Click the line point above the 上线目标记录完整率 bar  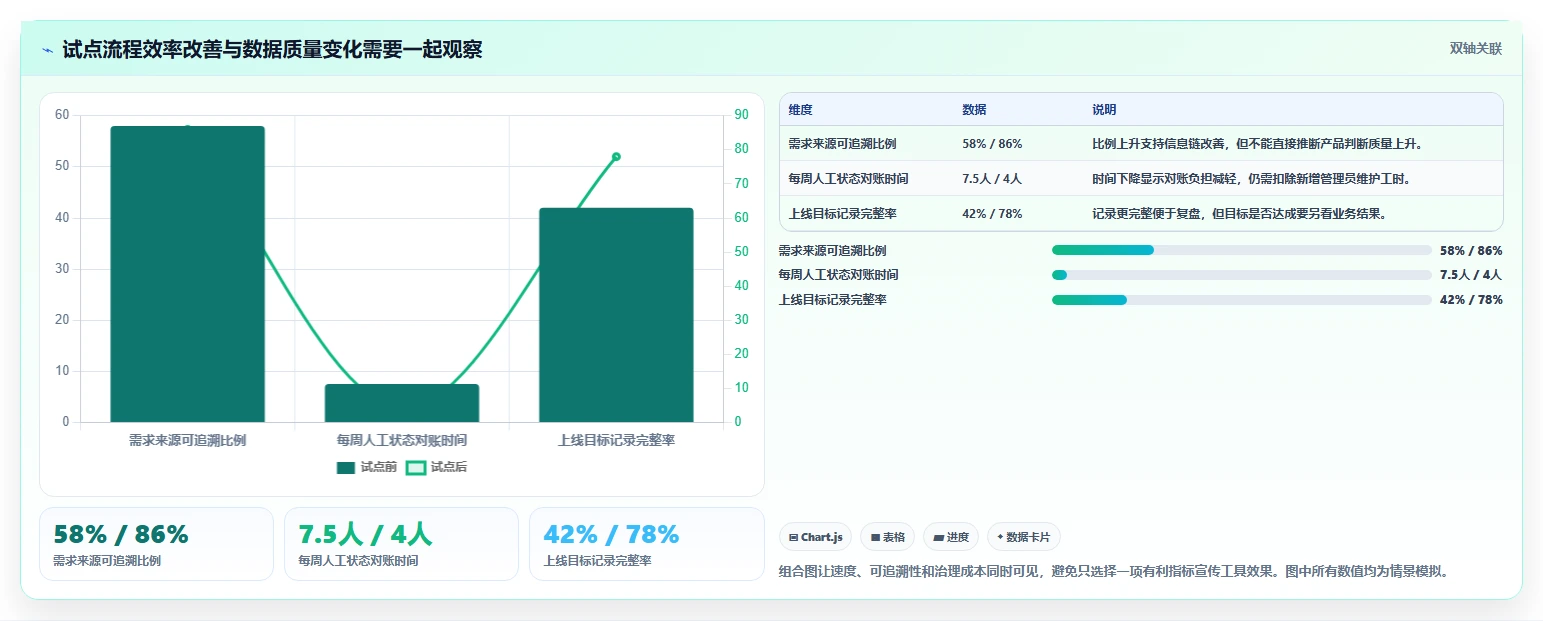tap(616, 157)
